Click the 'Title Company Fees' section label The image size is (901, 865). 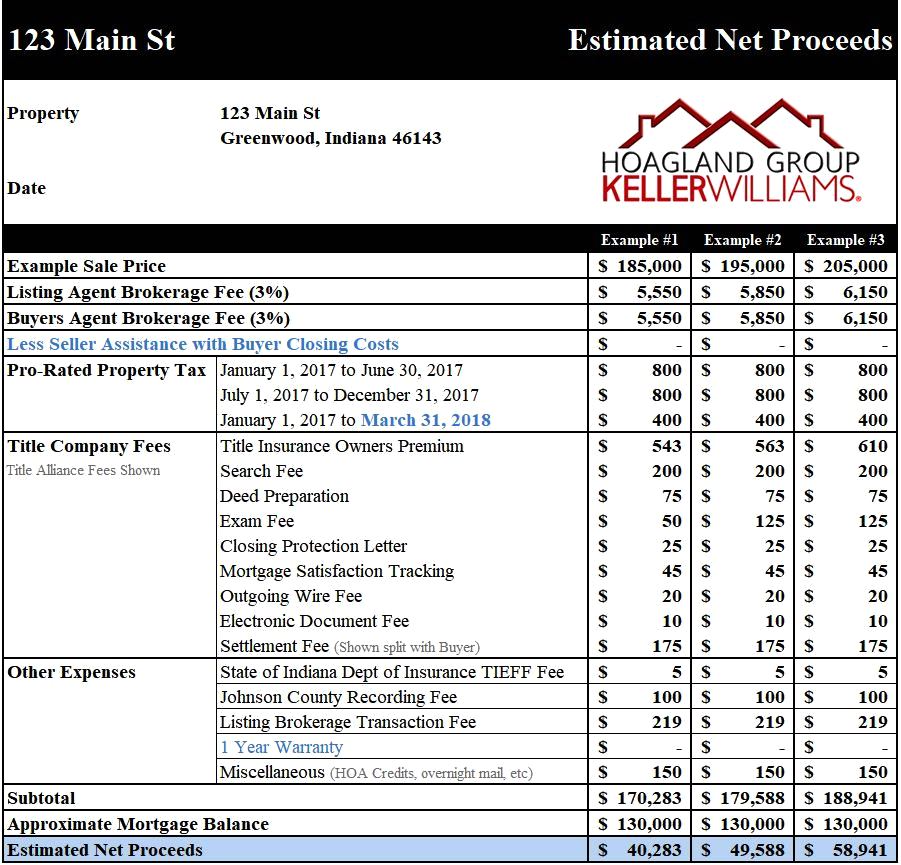(89, 447)
